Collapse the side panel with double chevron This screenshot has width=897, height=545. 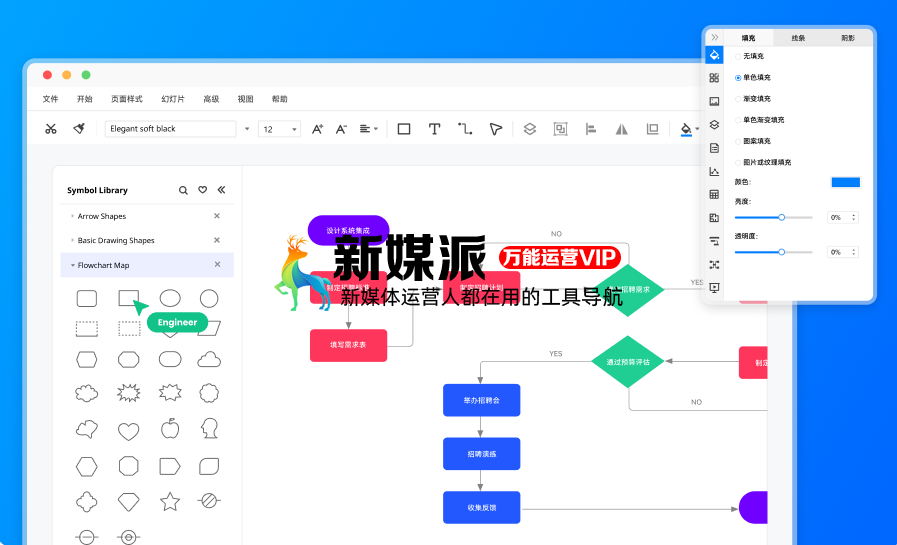click(715, 38)
